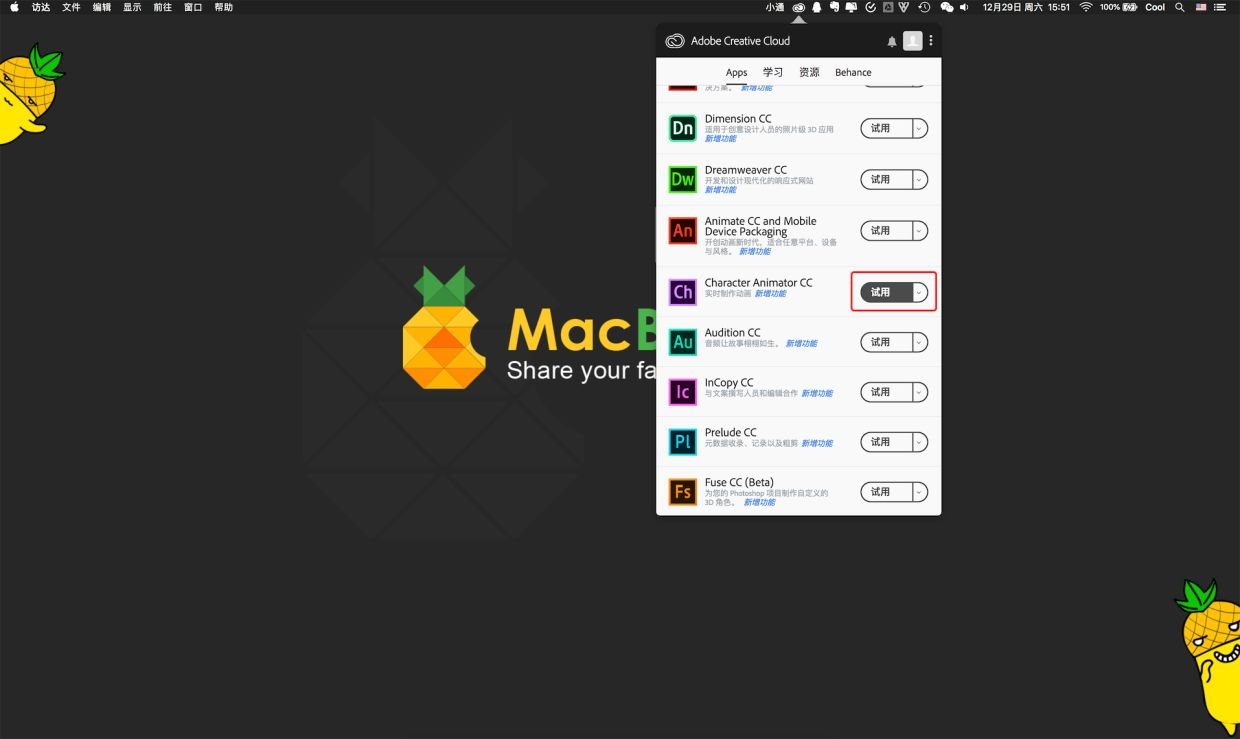Click 试用 for InCopy CC
This screenshot has height=739, width=1240.
(886, 392)
